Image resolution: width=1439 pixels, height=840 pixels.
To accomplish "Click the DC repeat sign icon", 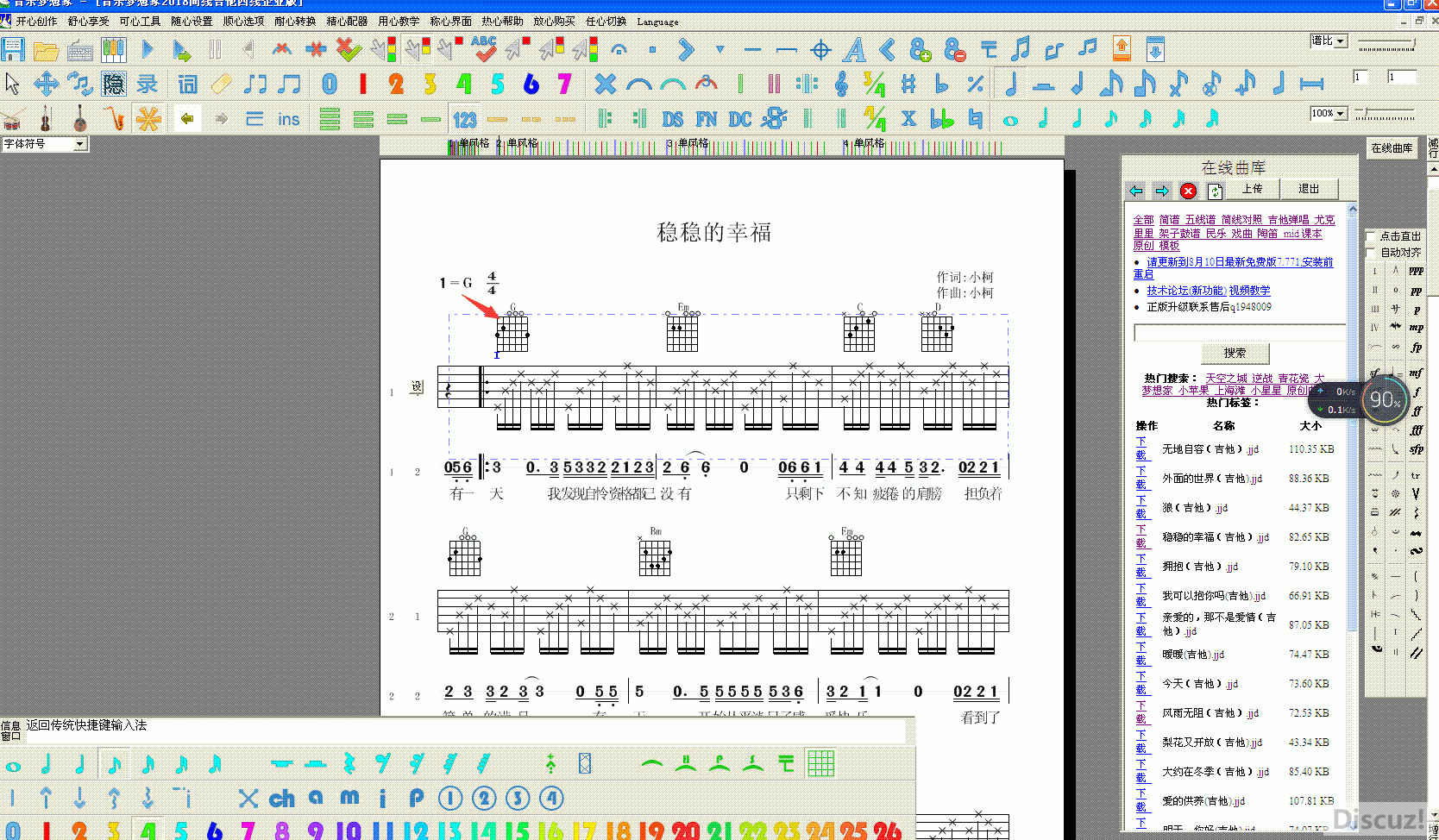I will click(x=740, y=119).
